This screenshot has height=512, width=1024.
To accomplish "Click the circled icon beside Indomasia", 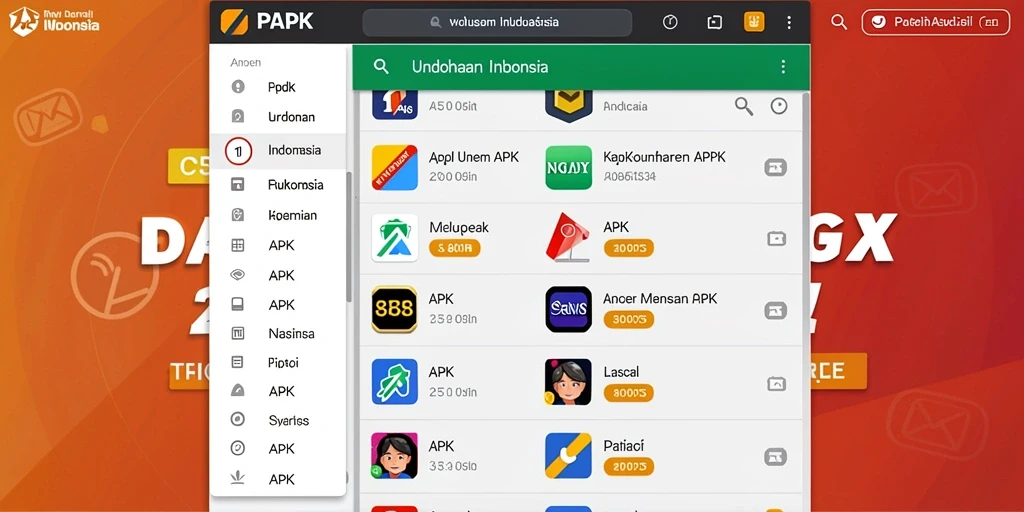I will 238,152.
